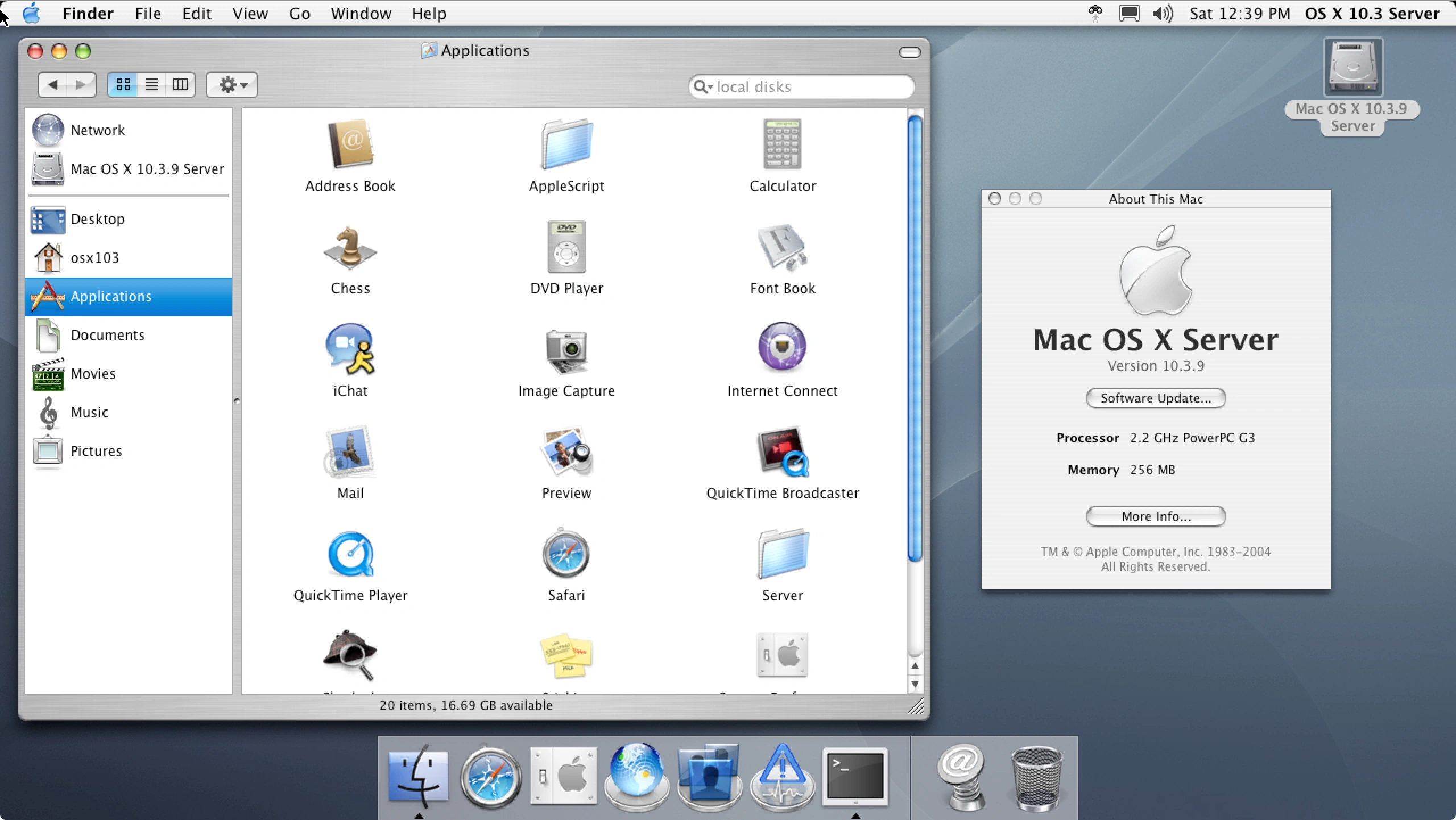
Task: Open the iChat application icon
Action: coord(350,350)
